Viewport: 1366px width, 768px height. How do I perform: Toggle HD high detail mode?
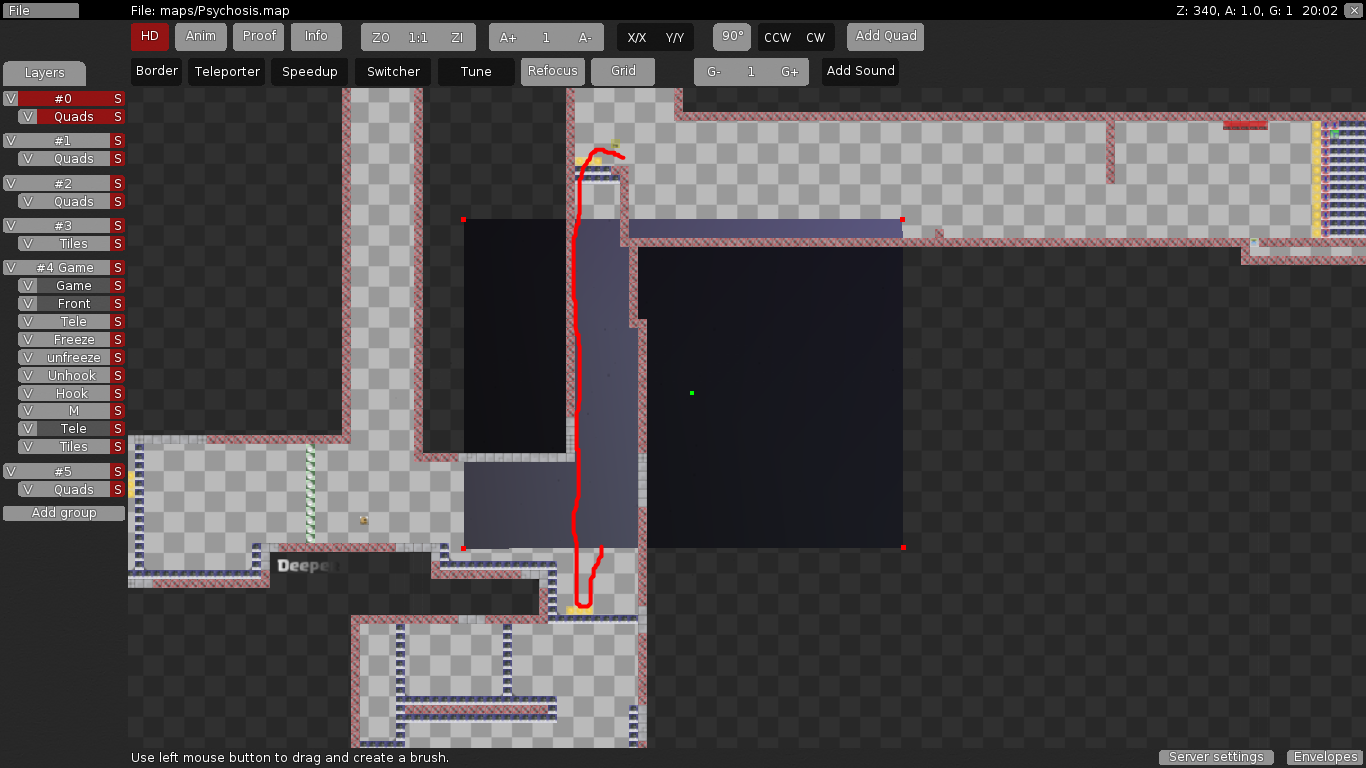click(x=149, y=37)
